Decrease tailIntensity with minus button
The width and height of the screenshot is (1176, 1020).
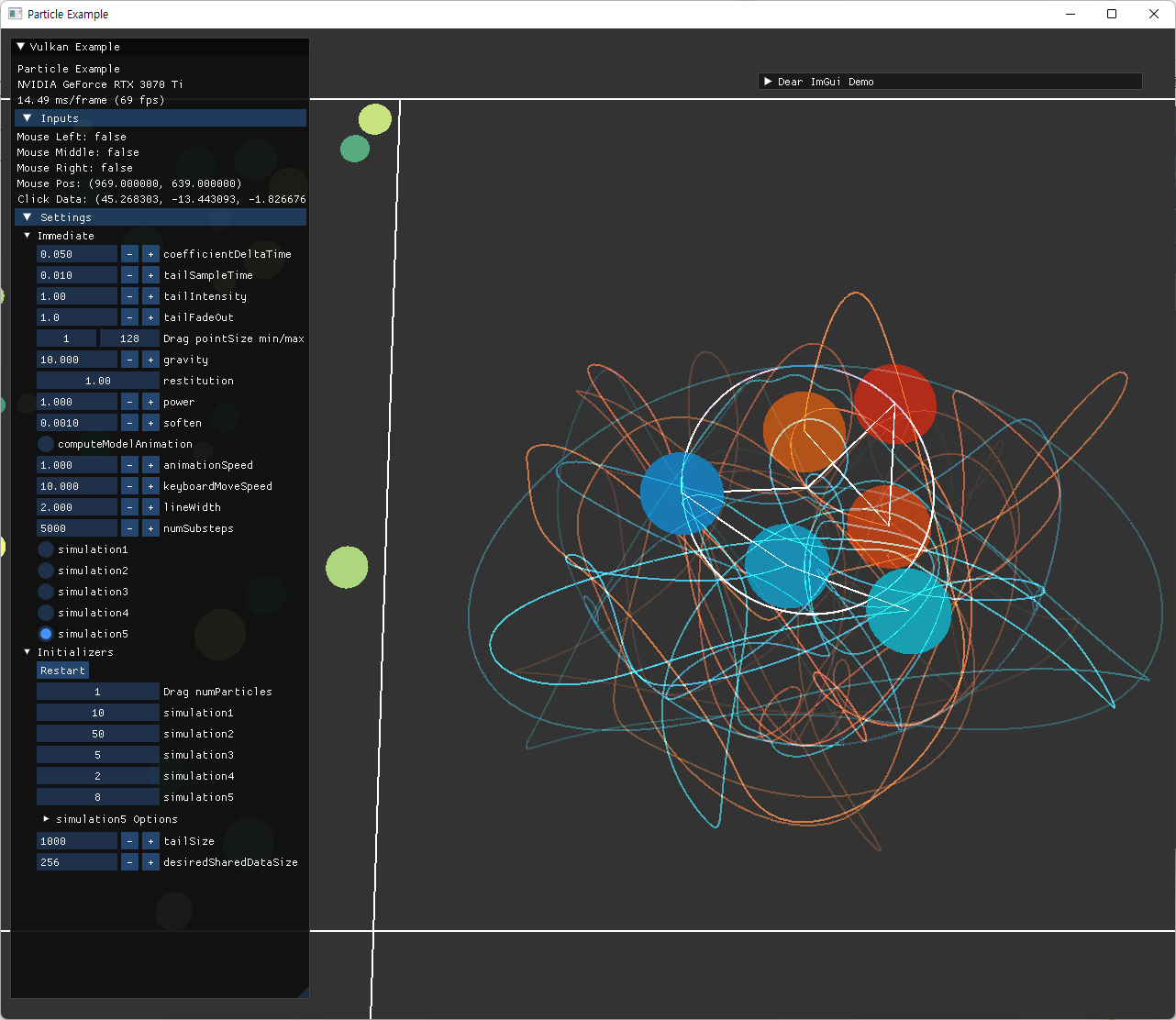(x=129, y=296)
